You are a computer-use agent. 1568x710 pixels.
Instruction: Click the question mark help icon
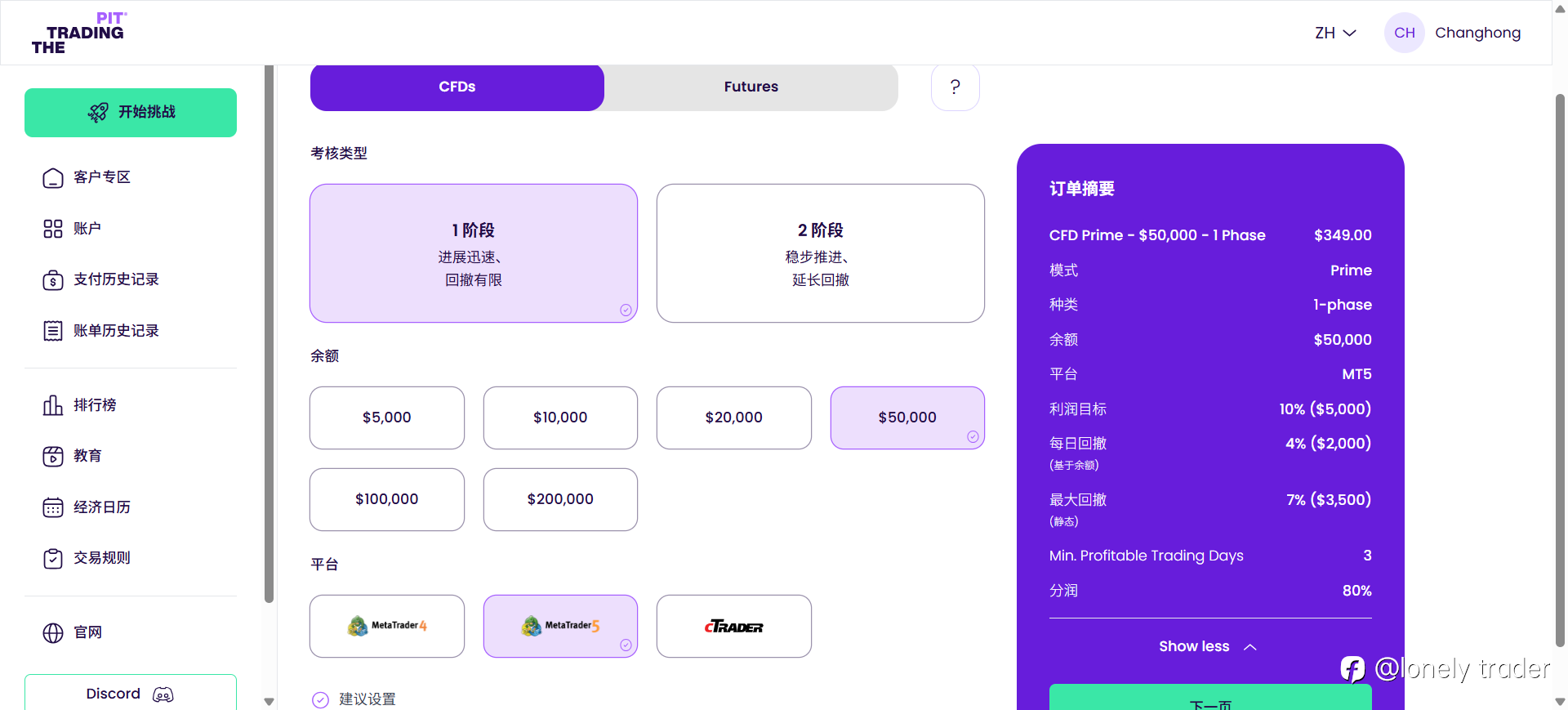point(955,87)
